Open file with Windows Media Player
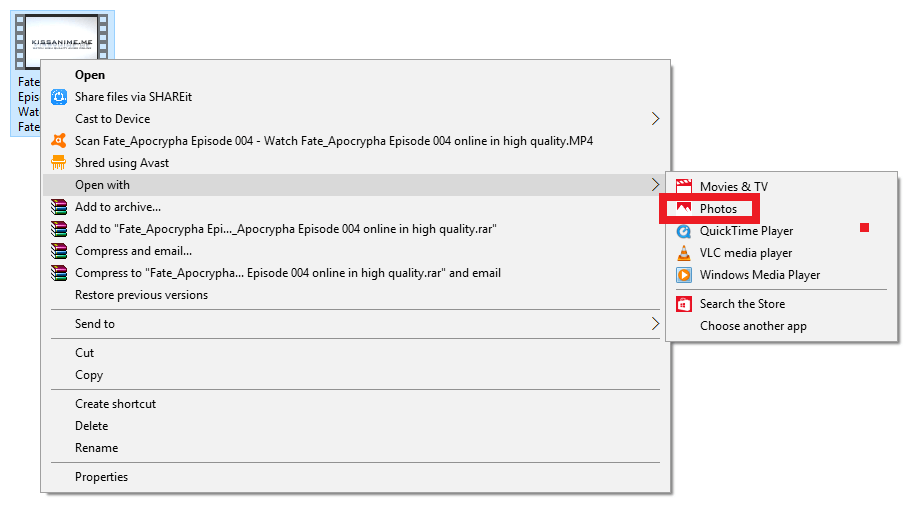 (760, 275)
